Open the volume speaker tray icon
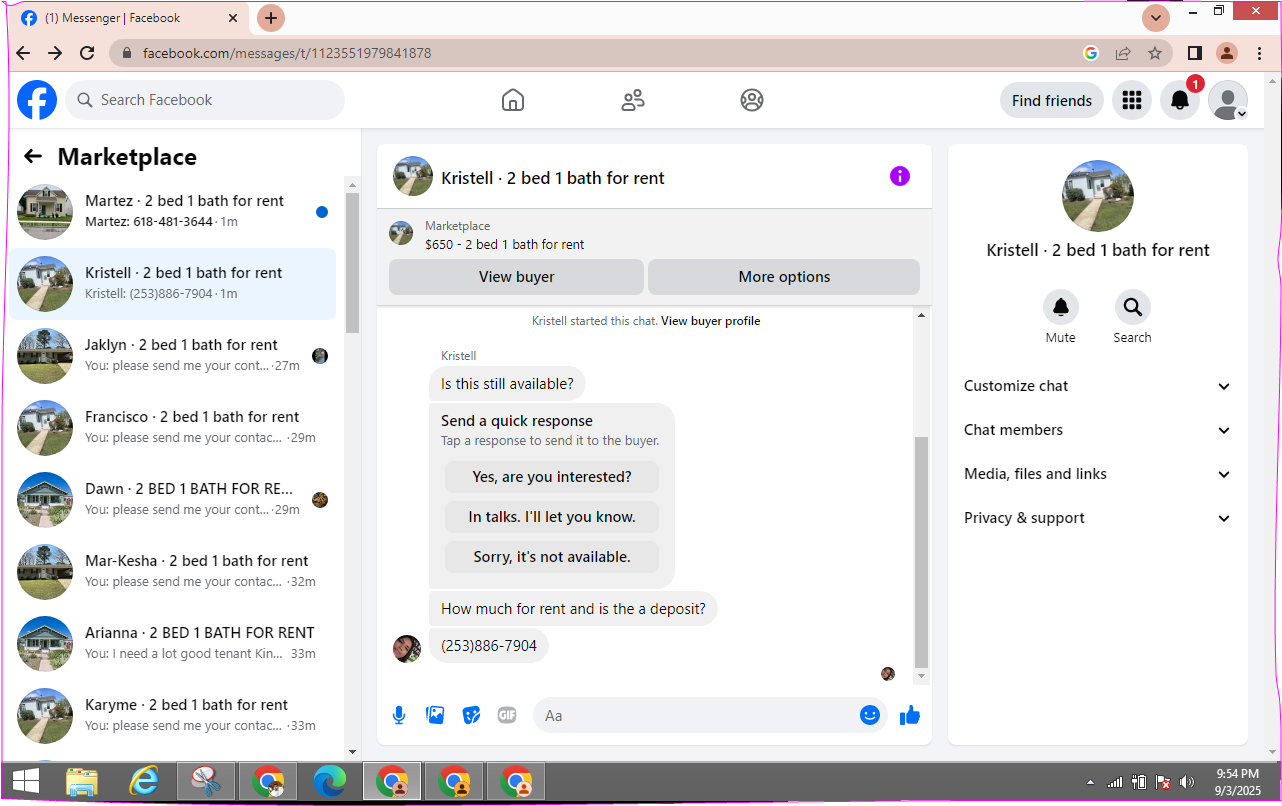The width and height of the screenshot is (1282, 806). coord(1187,782)
